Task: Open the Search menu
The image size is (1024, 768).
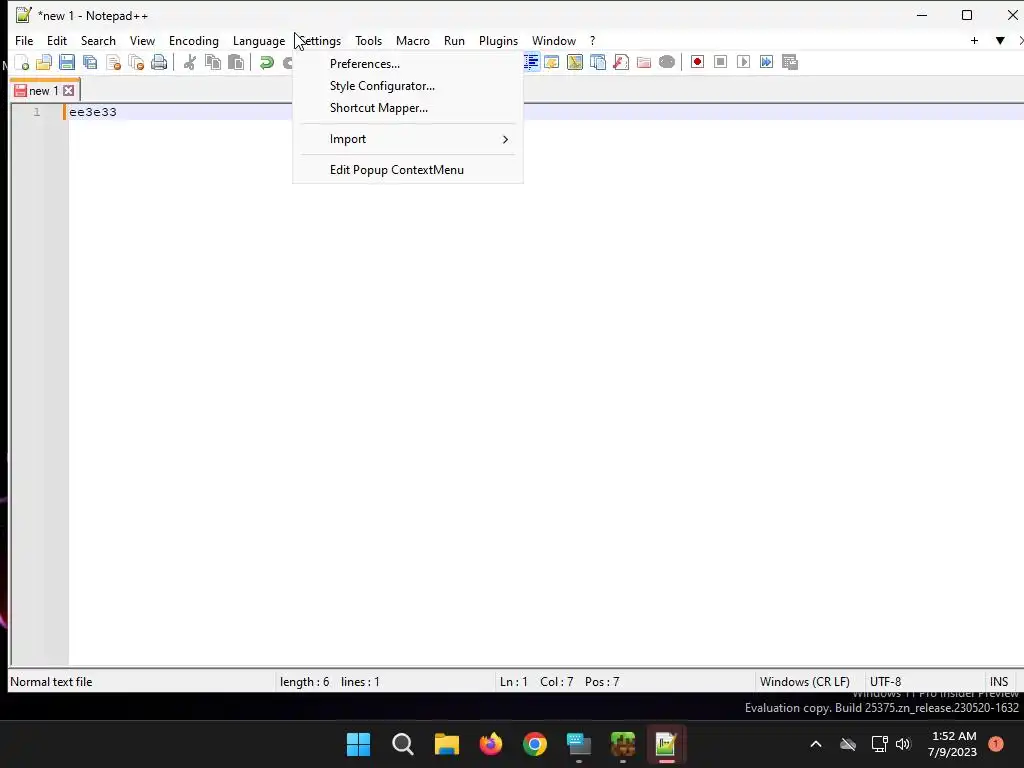Action: (98, 40)
